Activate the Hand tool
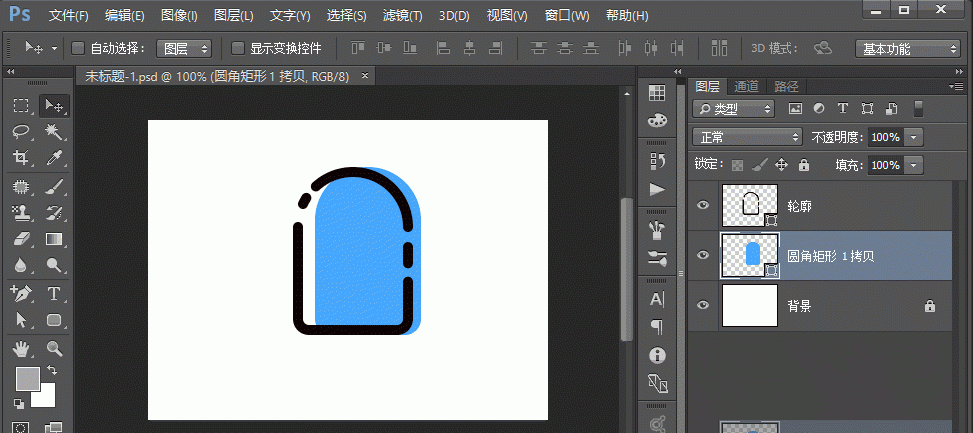 (x=21, y=348)
